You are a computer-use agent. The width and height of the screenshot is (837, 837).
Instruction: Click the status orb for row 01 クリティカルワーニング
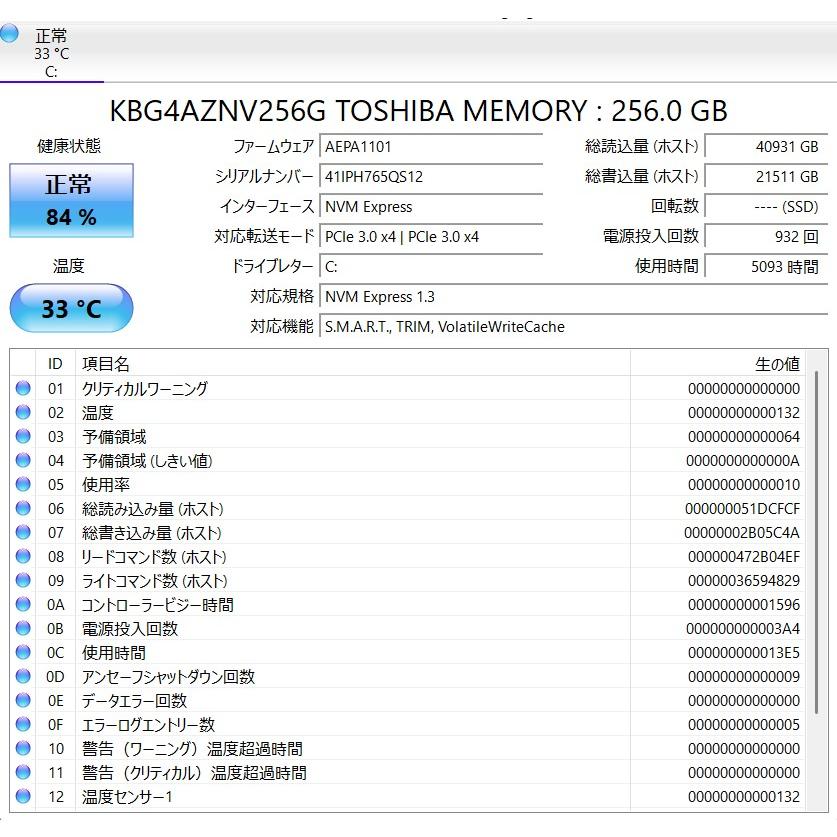click(23, 388)
